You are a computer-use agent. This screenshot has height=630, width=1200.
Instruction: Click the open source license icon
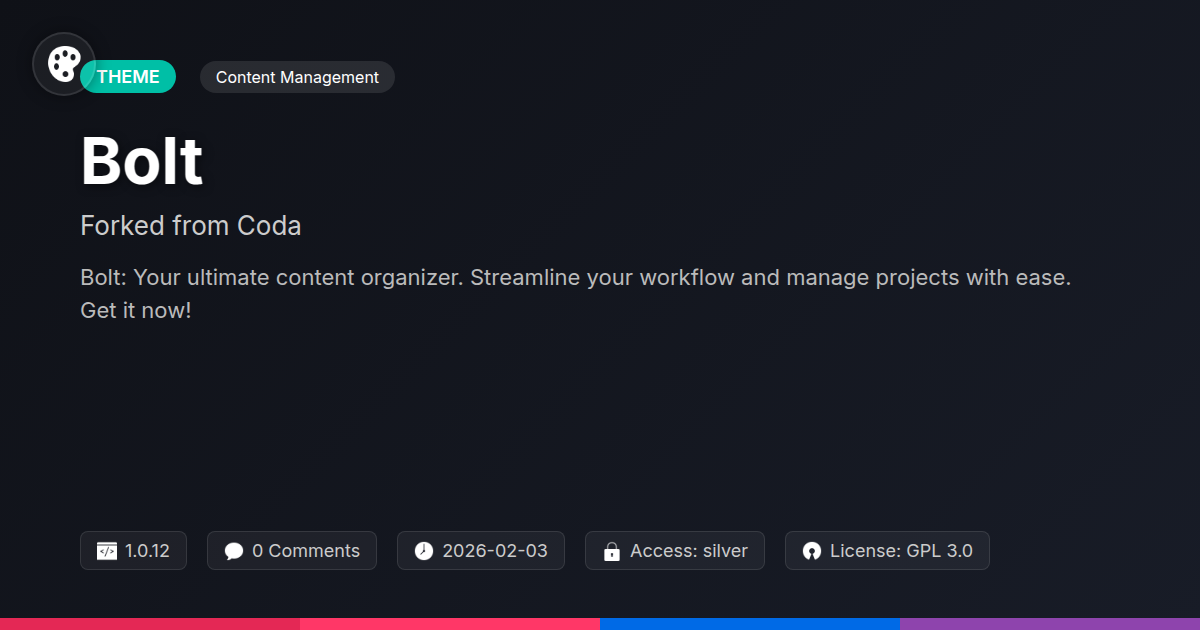click(812, 551)
